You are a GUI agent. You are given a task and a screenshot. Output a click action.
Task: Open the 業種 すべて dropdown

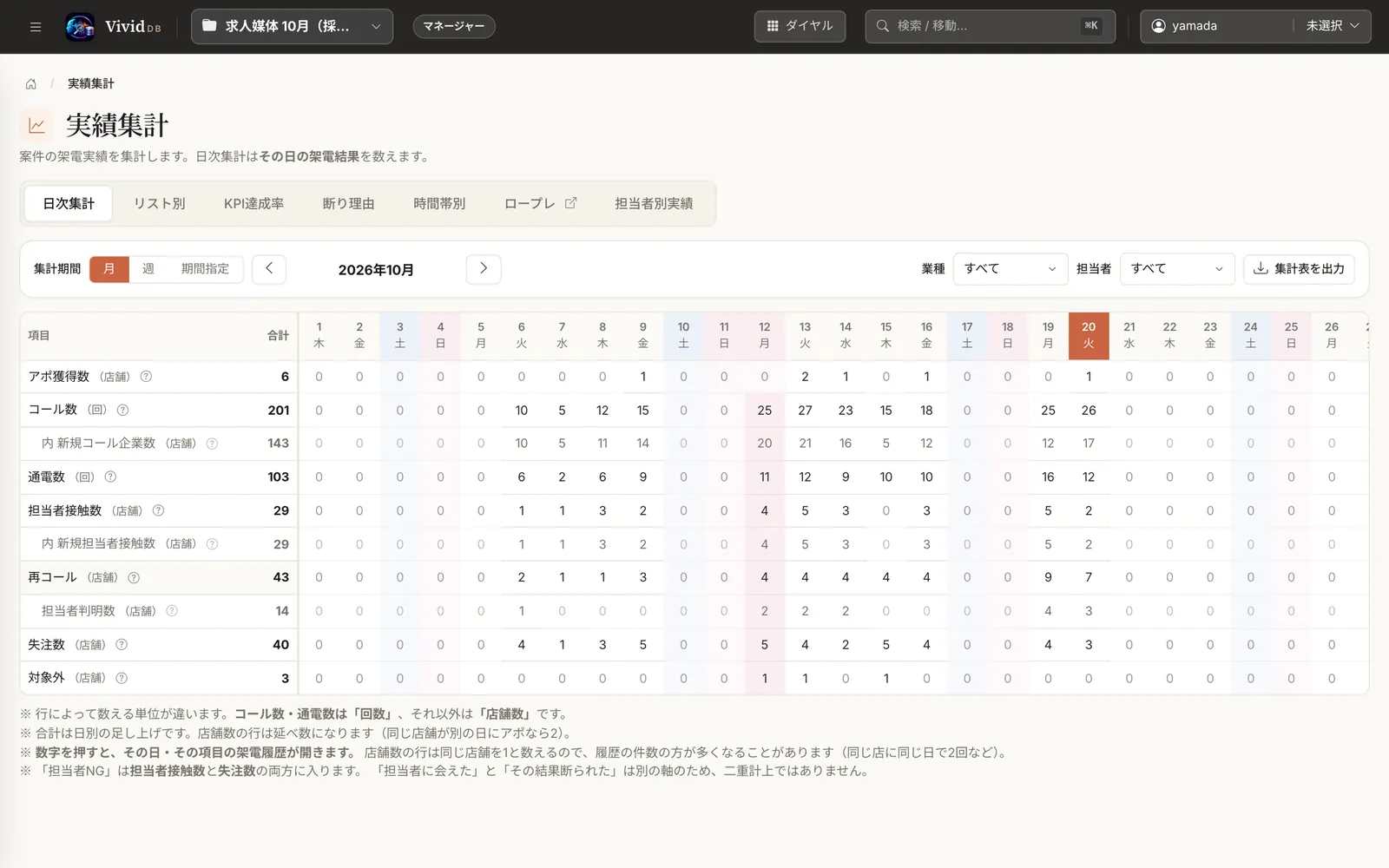pos(1010,269)
